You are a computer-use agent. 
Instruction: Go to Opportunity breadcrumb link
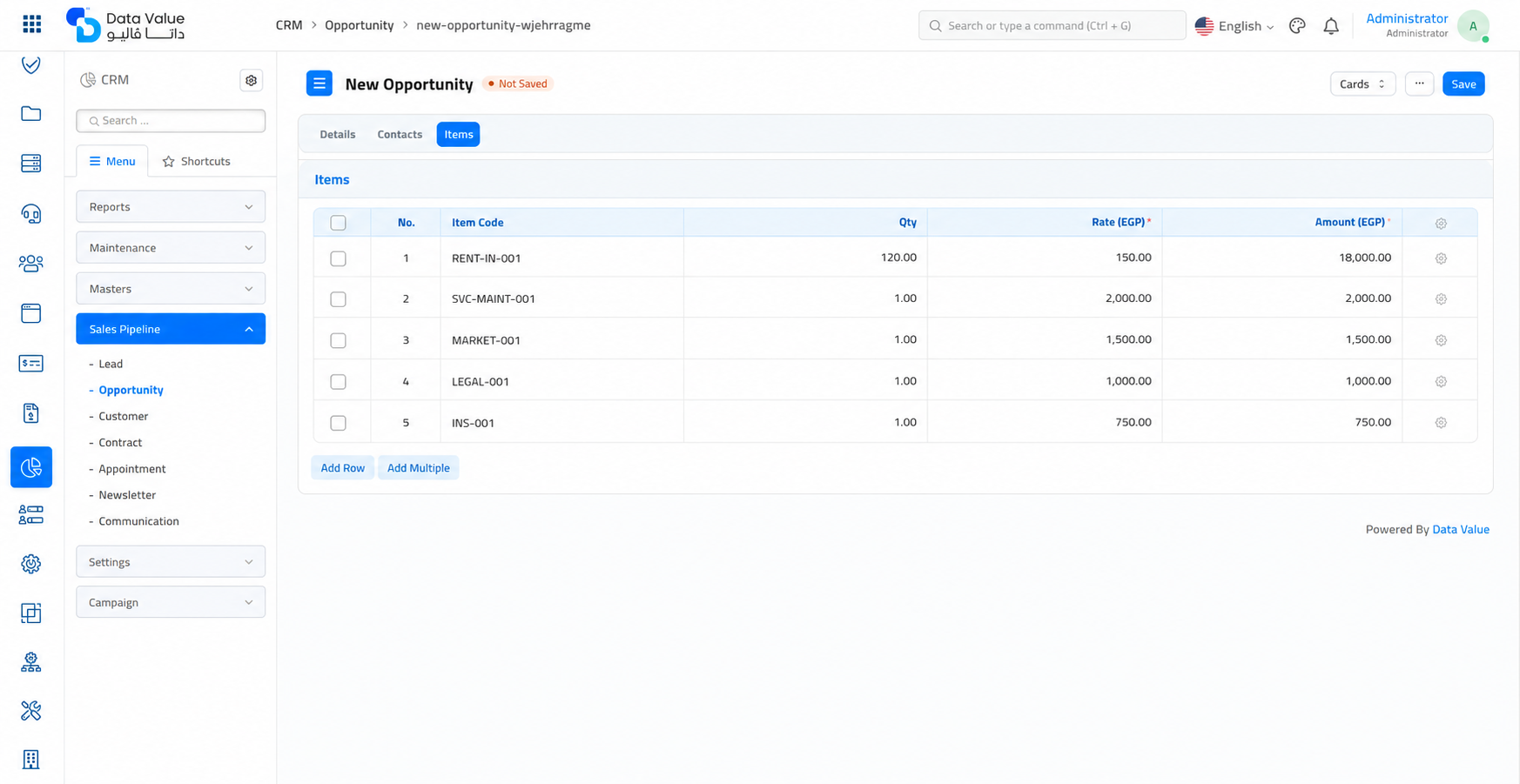360,25
